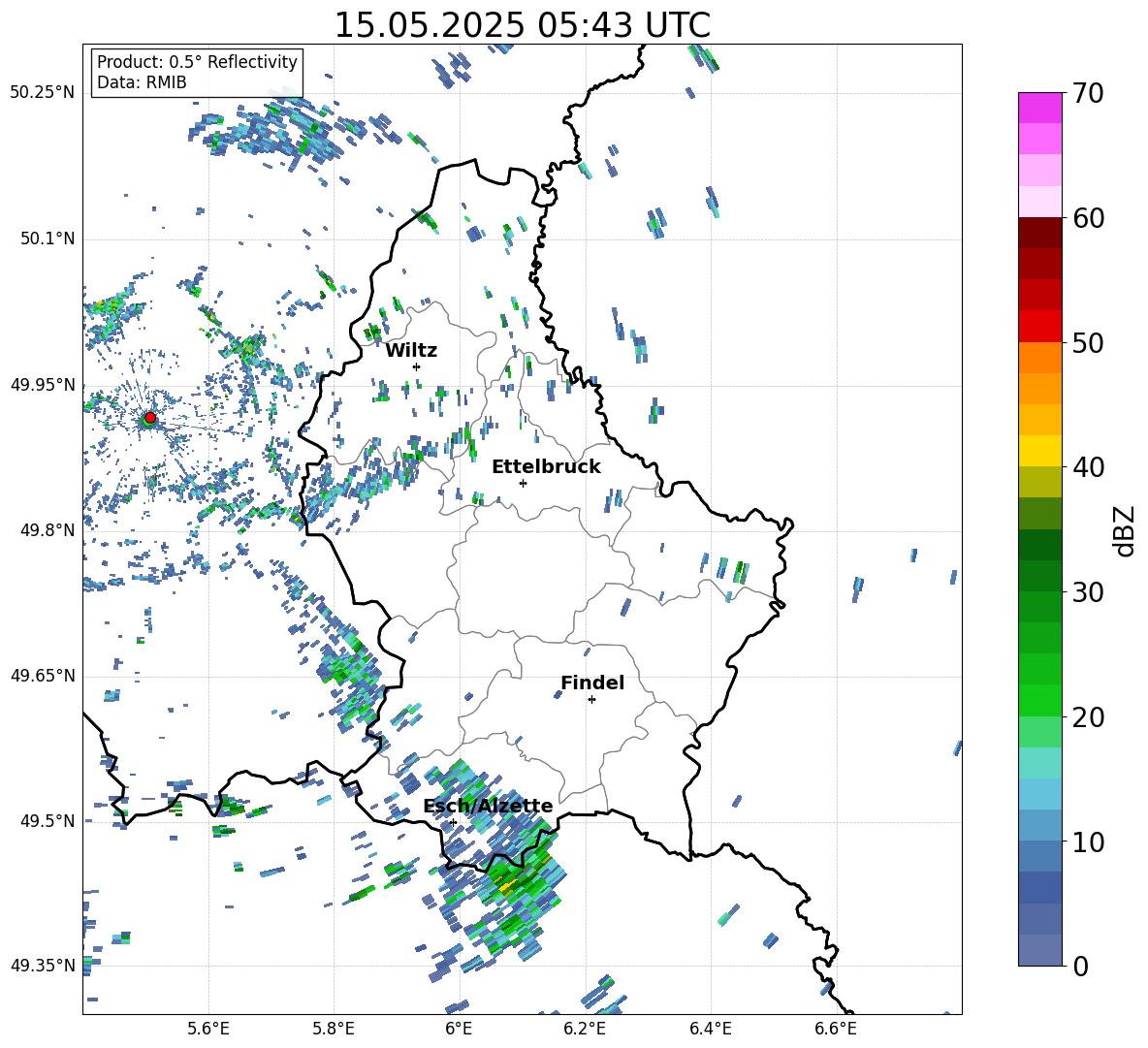
Task: Click the Wiltz city label
Action: [x=411, y=351]
